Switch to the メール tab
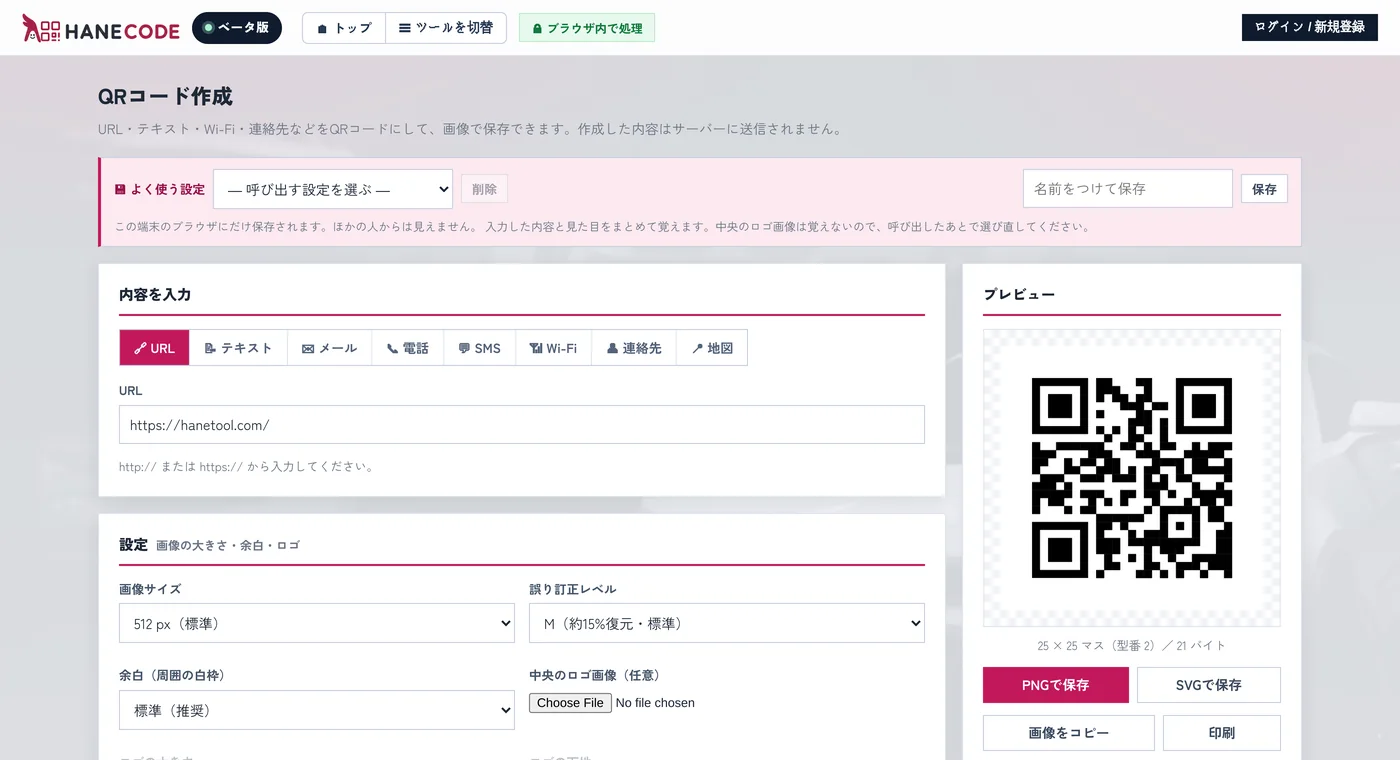 (x=329, y=348)
